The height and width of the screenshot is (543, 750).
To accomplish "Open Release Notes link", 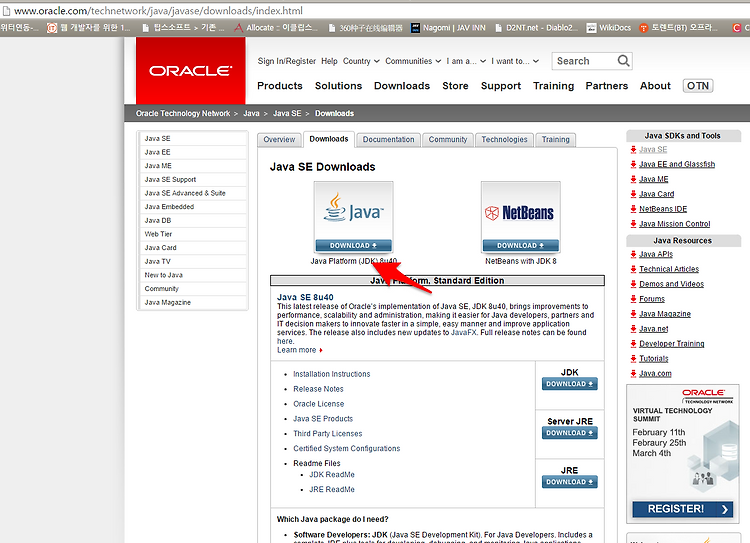I will [318, 389].
